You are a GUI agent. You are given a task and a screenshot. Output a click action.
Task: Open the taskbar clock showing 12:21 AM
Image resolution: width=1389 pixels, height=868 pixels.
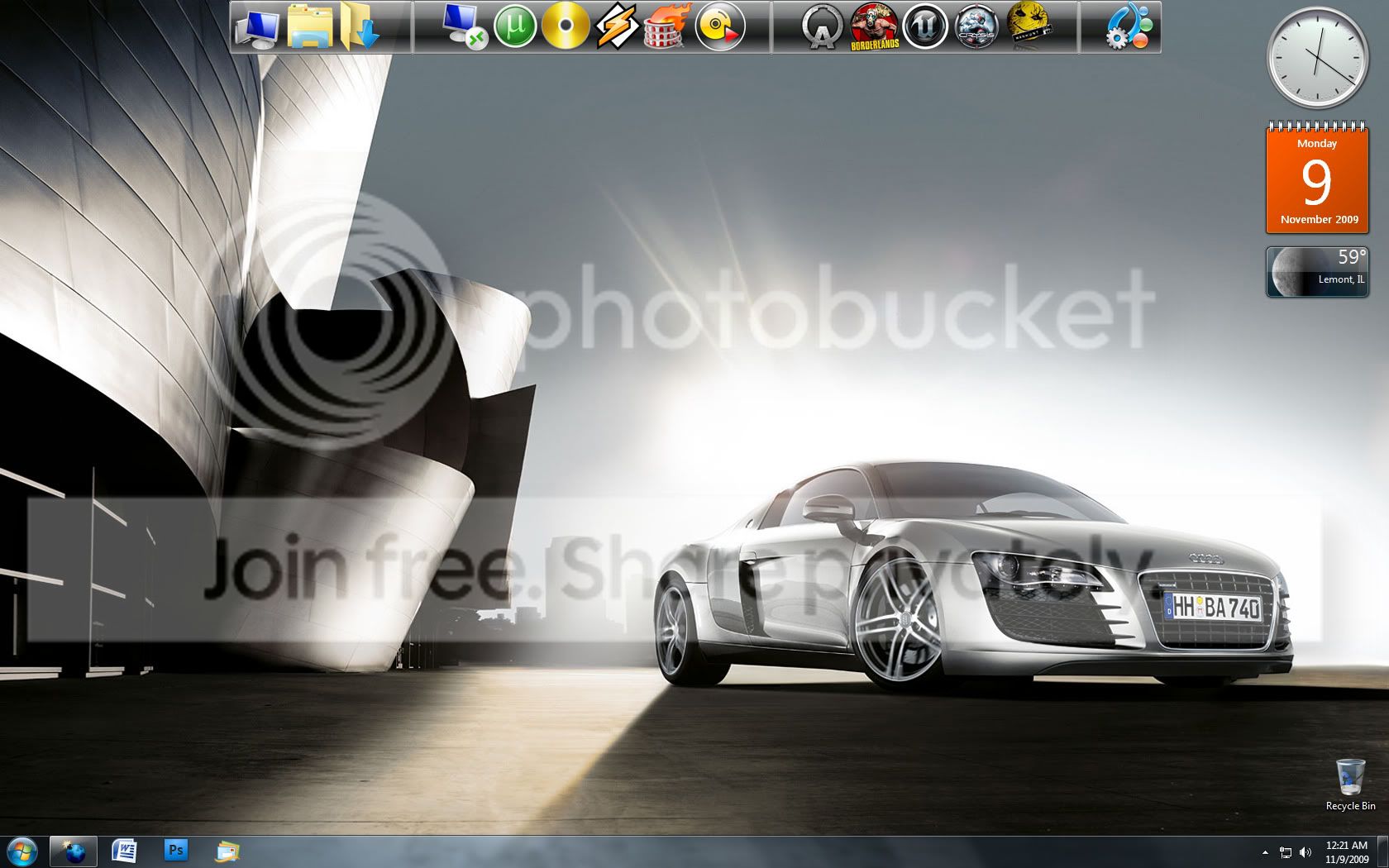1346,852
